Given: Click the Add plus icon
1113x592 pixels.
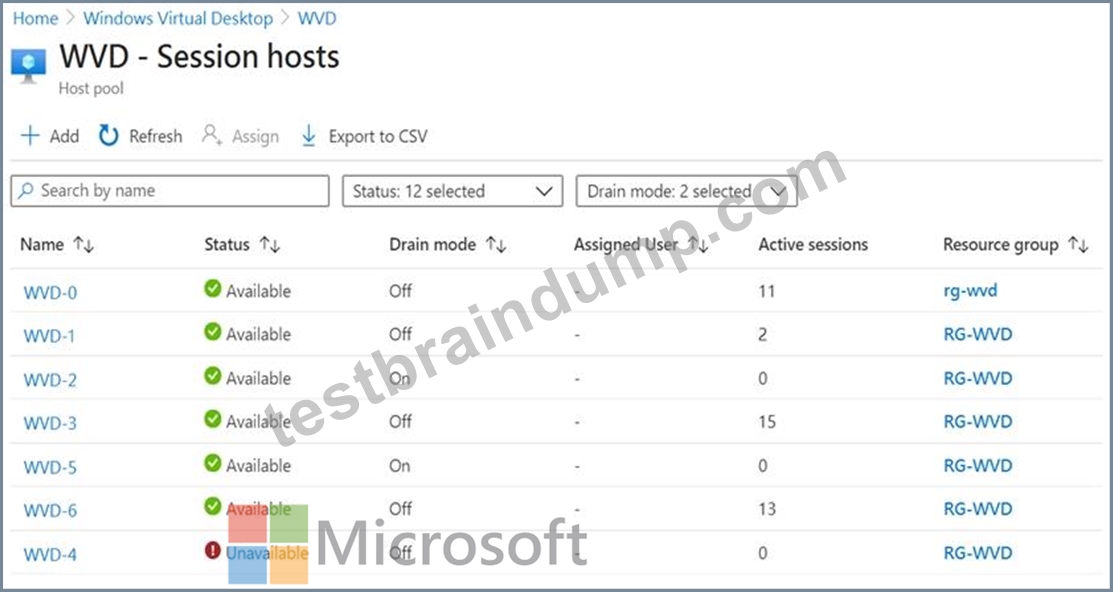Looking at the screenshot, I should [x=30, y=136].
